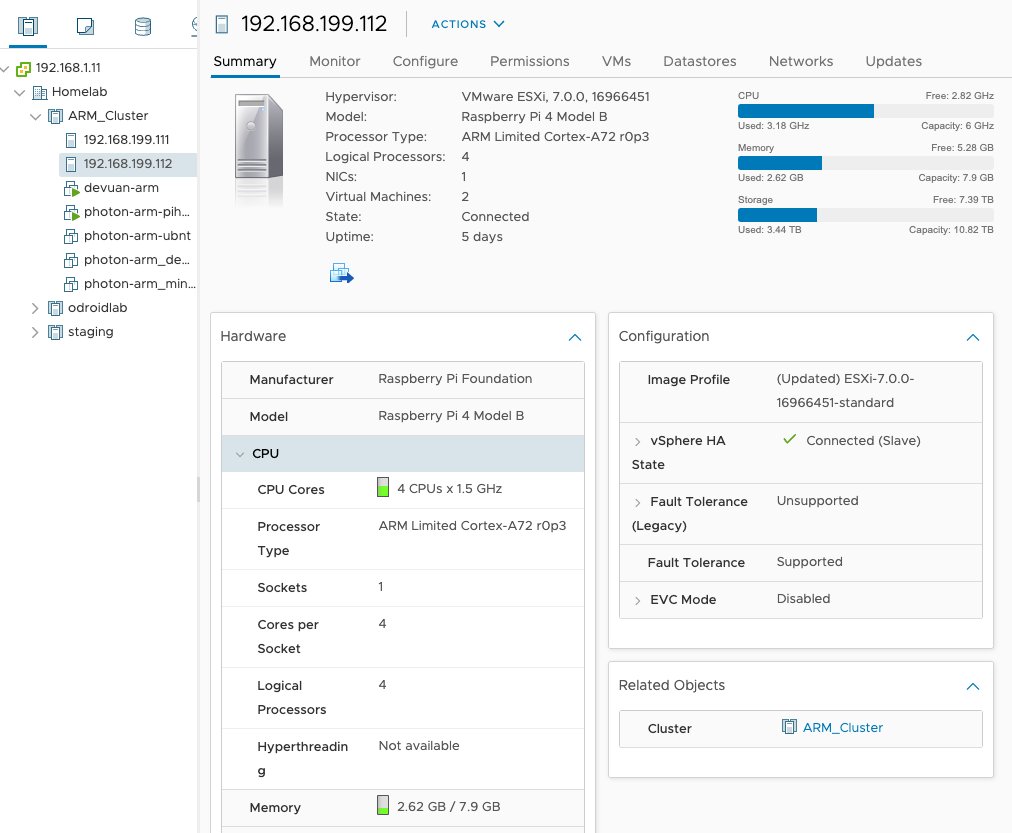
Task: Switch to the Configure tab
Action: [x=425, y=61]
